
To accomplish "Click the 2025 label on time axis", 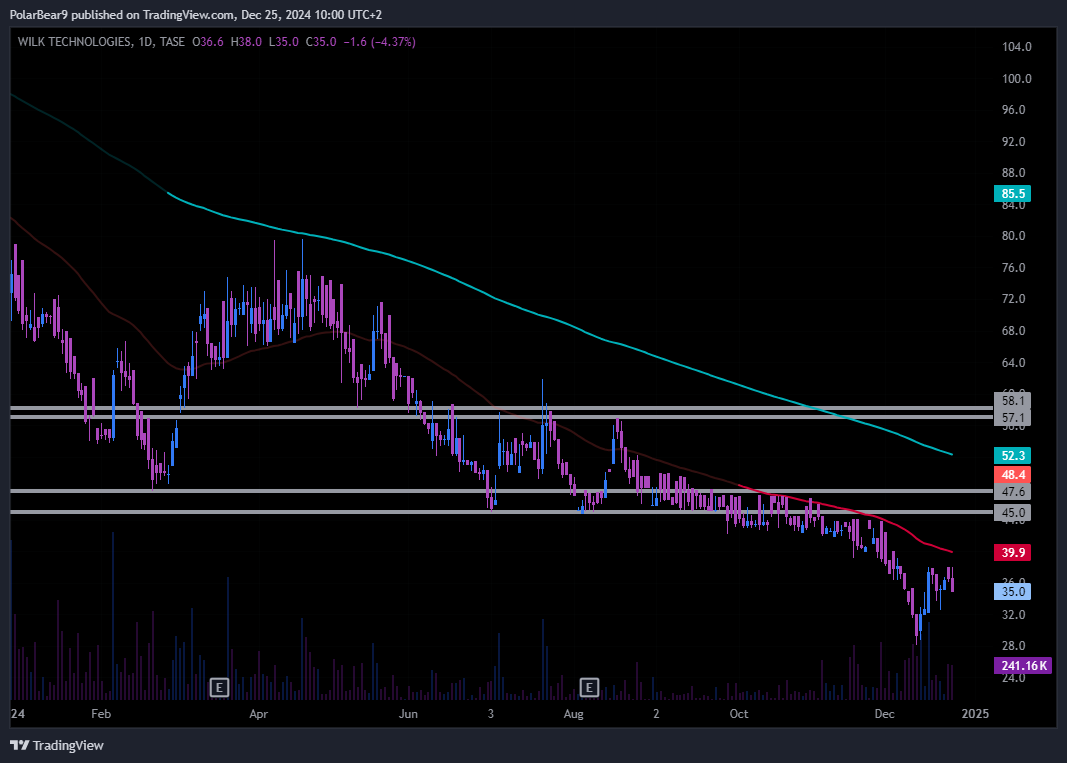I will tap(975, 714).
